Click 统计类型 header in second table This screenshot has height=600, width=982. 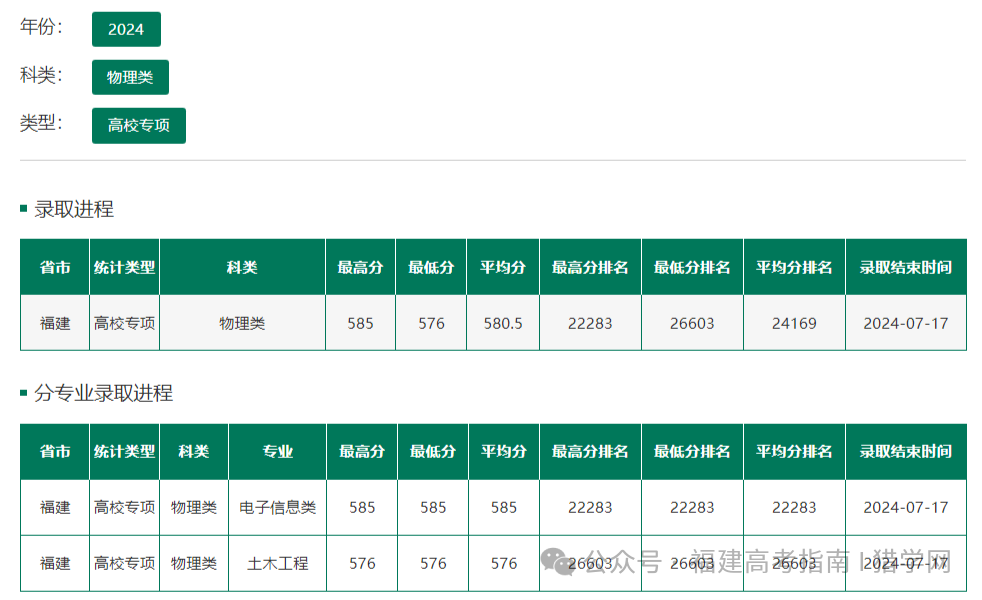[125, 452]
